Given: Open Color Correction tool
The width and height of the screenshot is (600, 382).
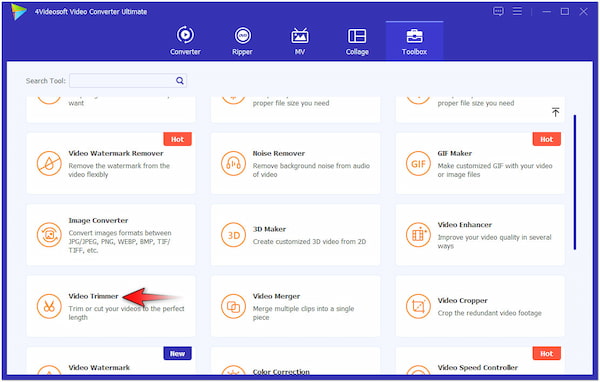Looking at the screenshot, I should pyautogui.click(x=295, y=361).
